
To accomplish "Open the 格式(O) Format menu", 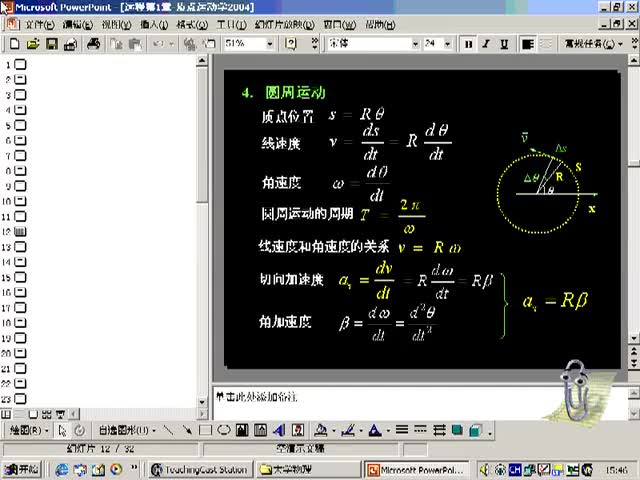I will coord(192,25).
